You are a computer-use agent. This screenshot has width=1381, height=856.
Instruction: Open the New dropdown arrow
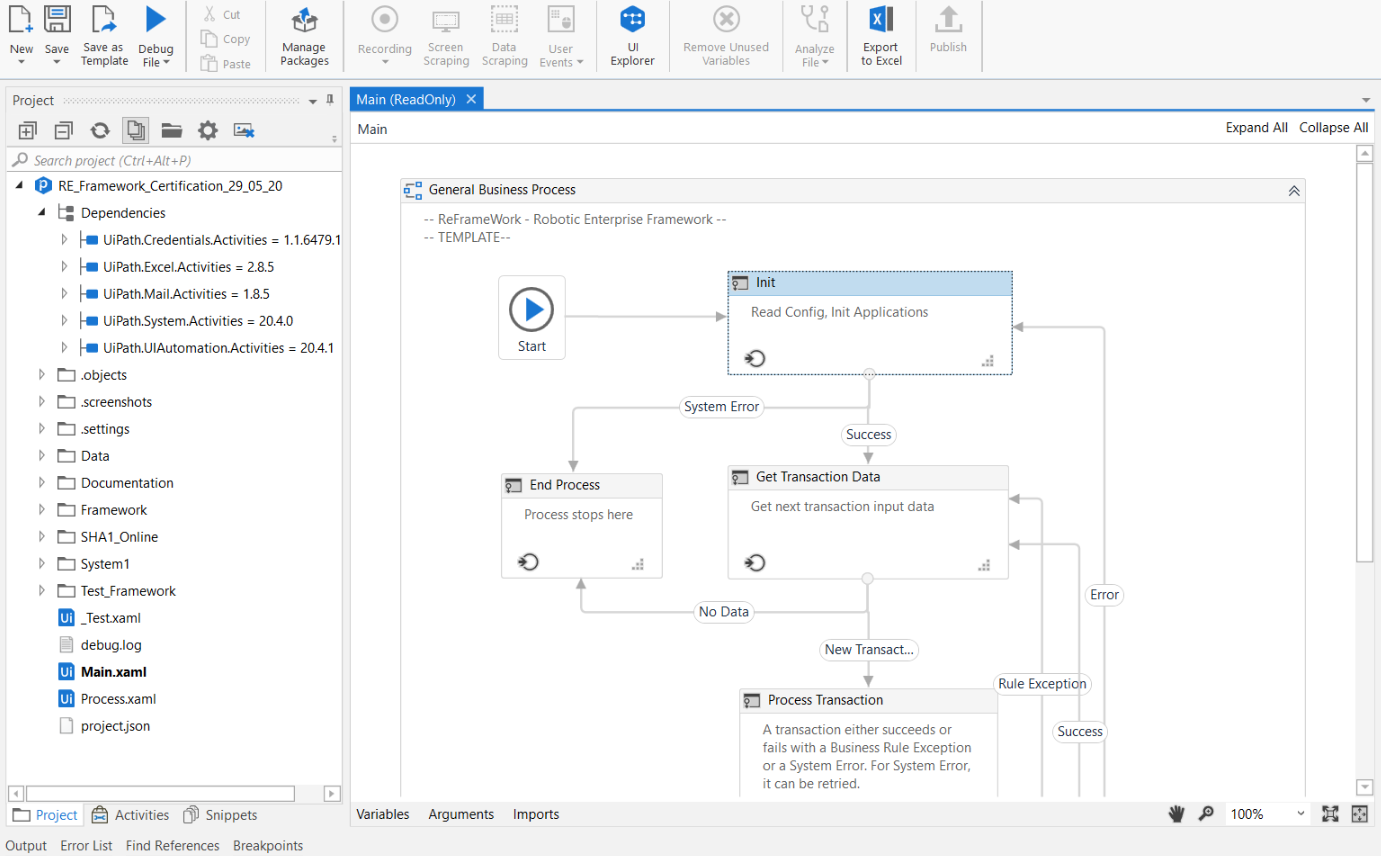click(x=21, y=62)
